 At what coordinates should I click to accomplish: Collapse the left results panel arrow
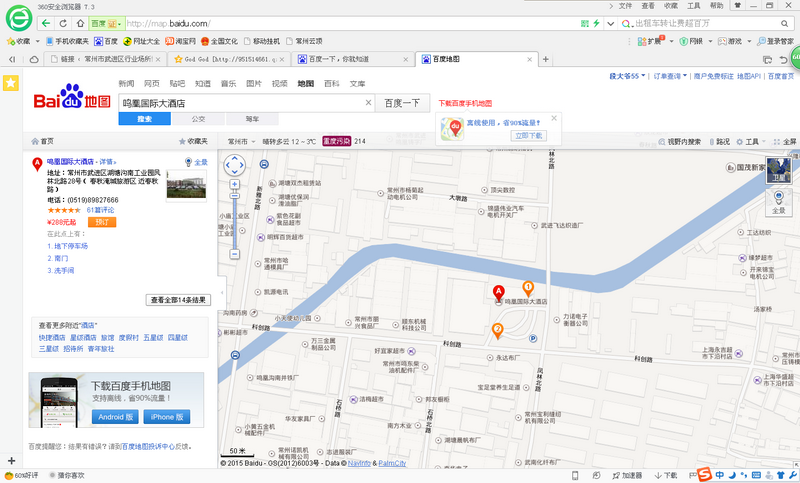coord(222,293)
